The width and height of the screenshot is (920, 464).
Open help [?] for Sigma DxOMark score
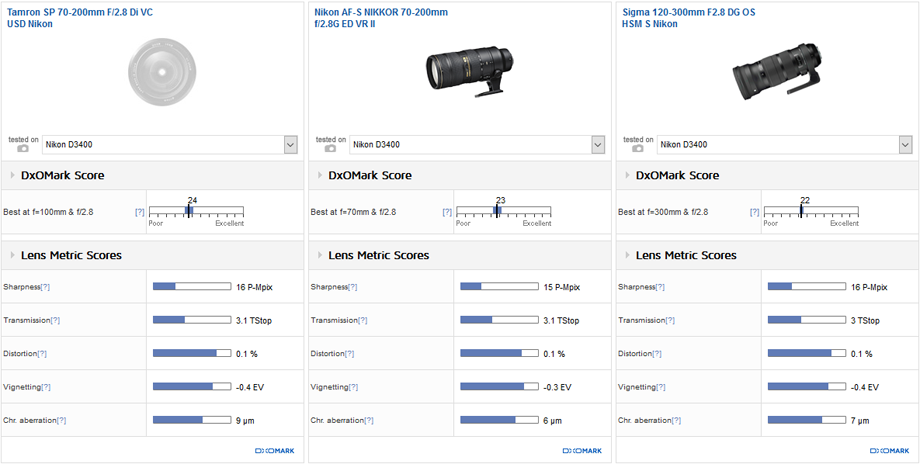[x=755, y=212]
